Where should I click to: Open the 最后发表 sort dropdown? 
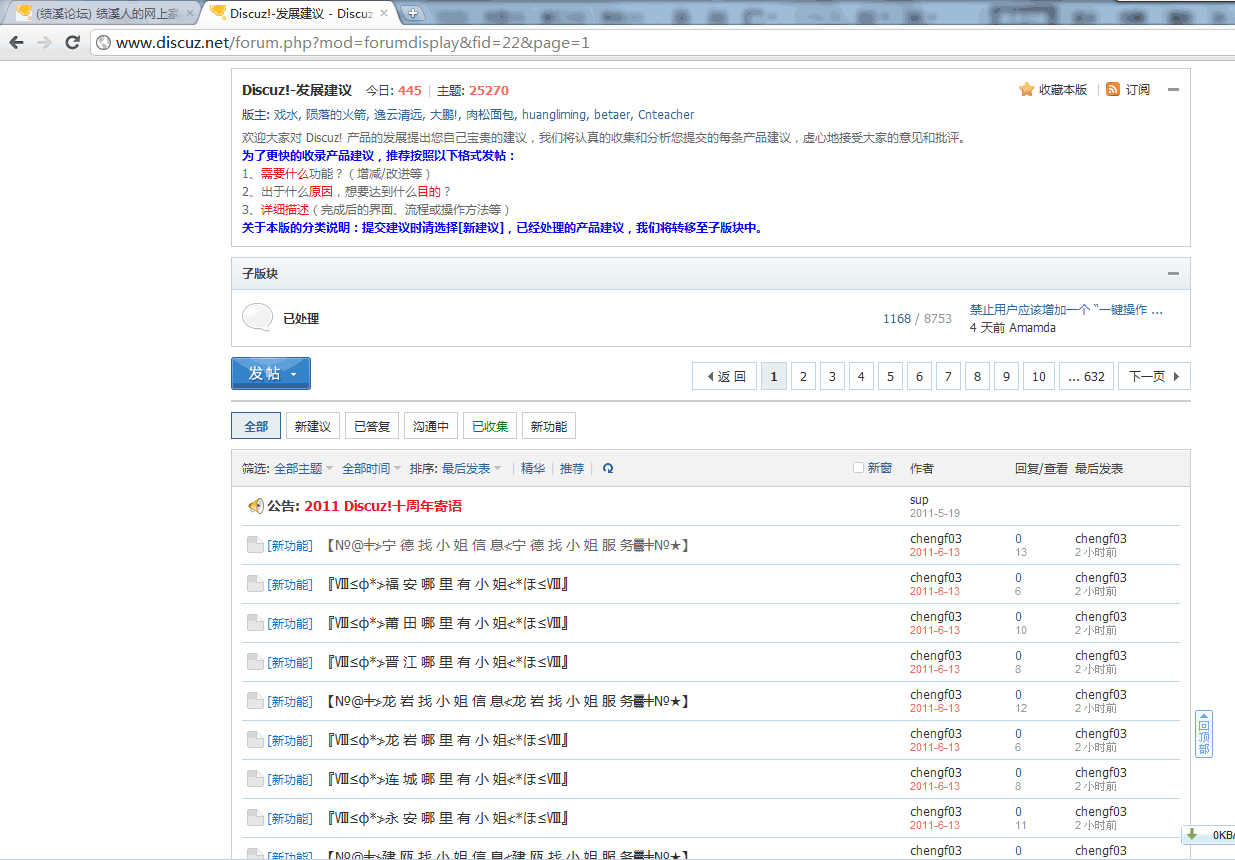tap(471, 468)
